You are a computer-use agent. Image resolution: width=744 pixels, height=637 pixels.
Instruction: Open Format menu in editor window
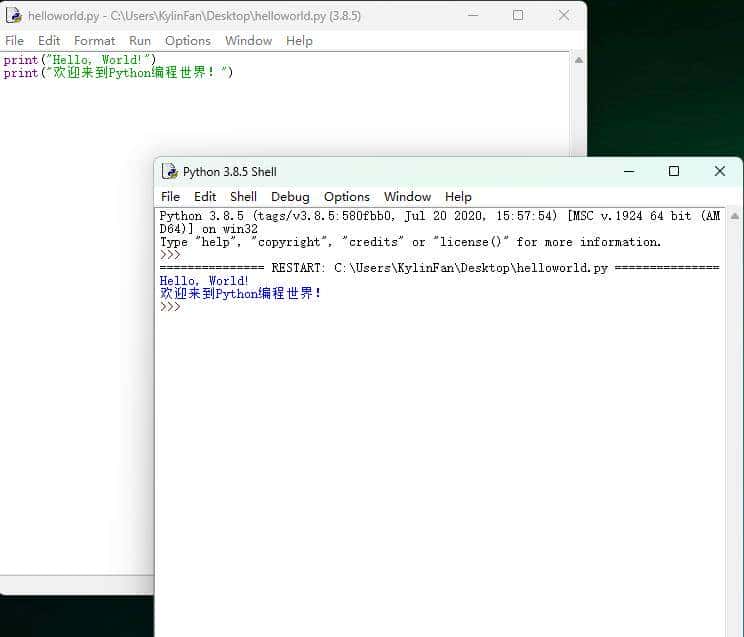pos(94,41)
